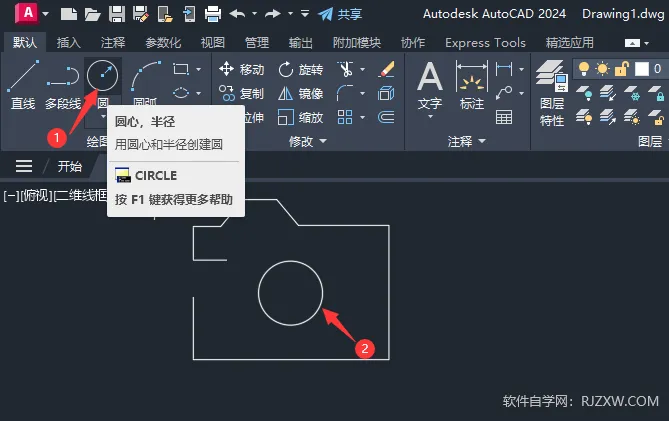
Task: Select the explode tool icon
Action: click(386, 93)
